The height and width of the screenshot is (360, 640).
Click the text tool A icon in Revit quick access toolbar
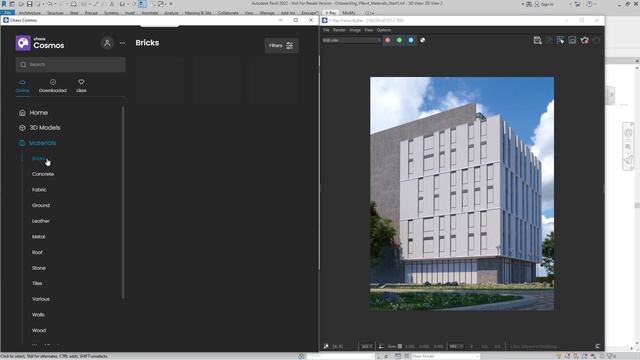point(112,4)
